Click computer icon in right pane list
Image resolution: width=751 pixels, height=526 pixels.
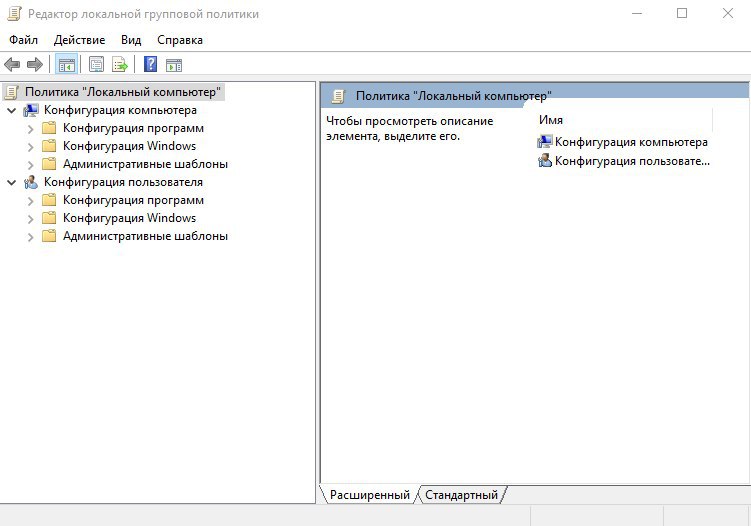(x=545, y=142)
